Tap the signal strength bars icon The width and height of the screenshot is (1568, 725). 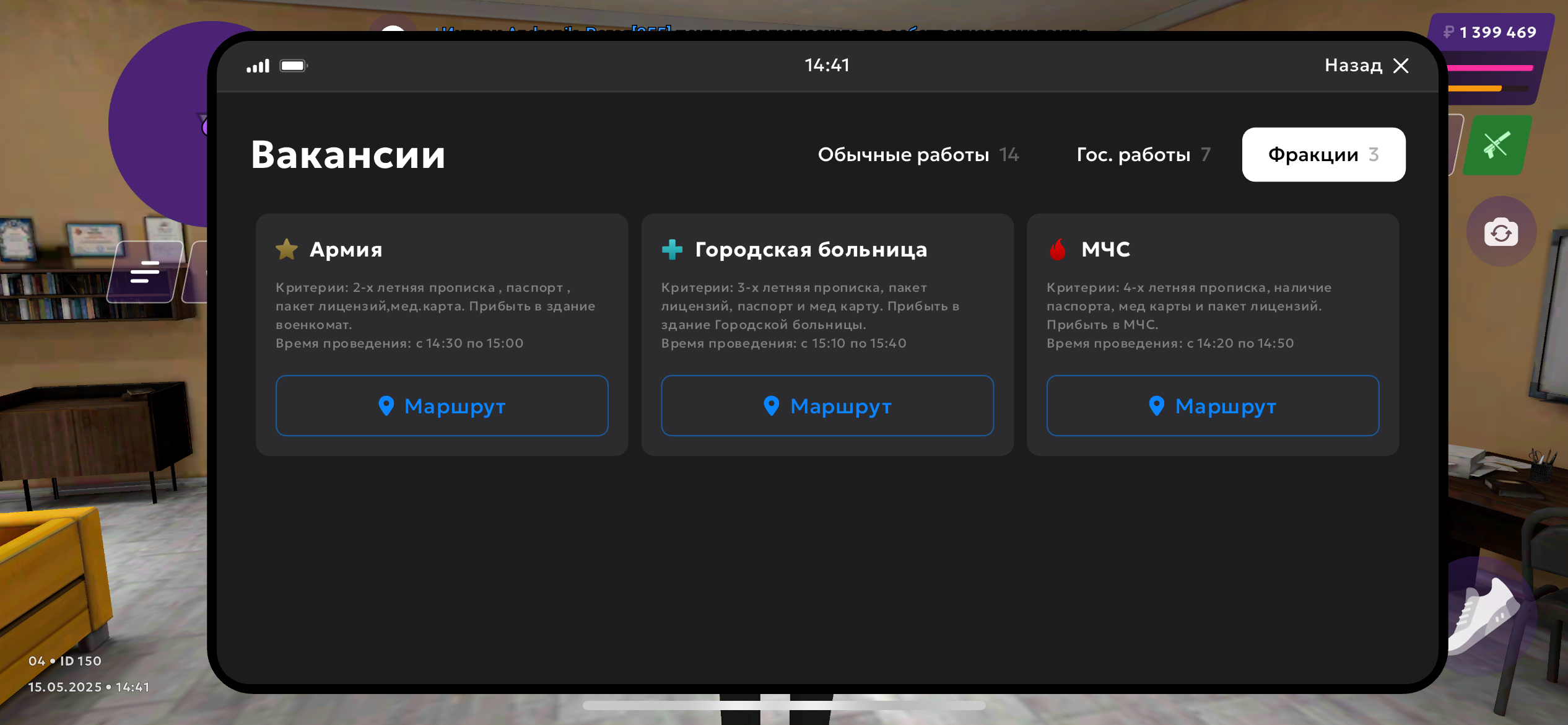258,66
